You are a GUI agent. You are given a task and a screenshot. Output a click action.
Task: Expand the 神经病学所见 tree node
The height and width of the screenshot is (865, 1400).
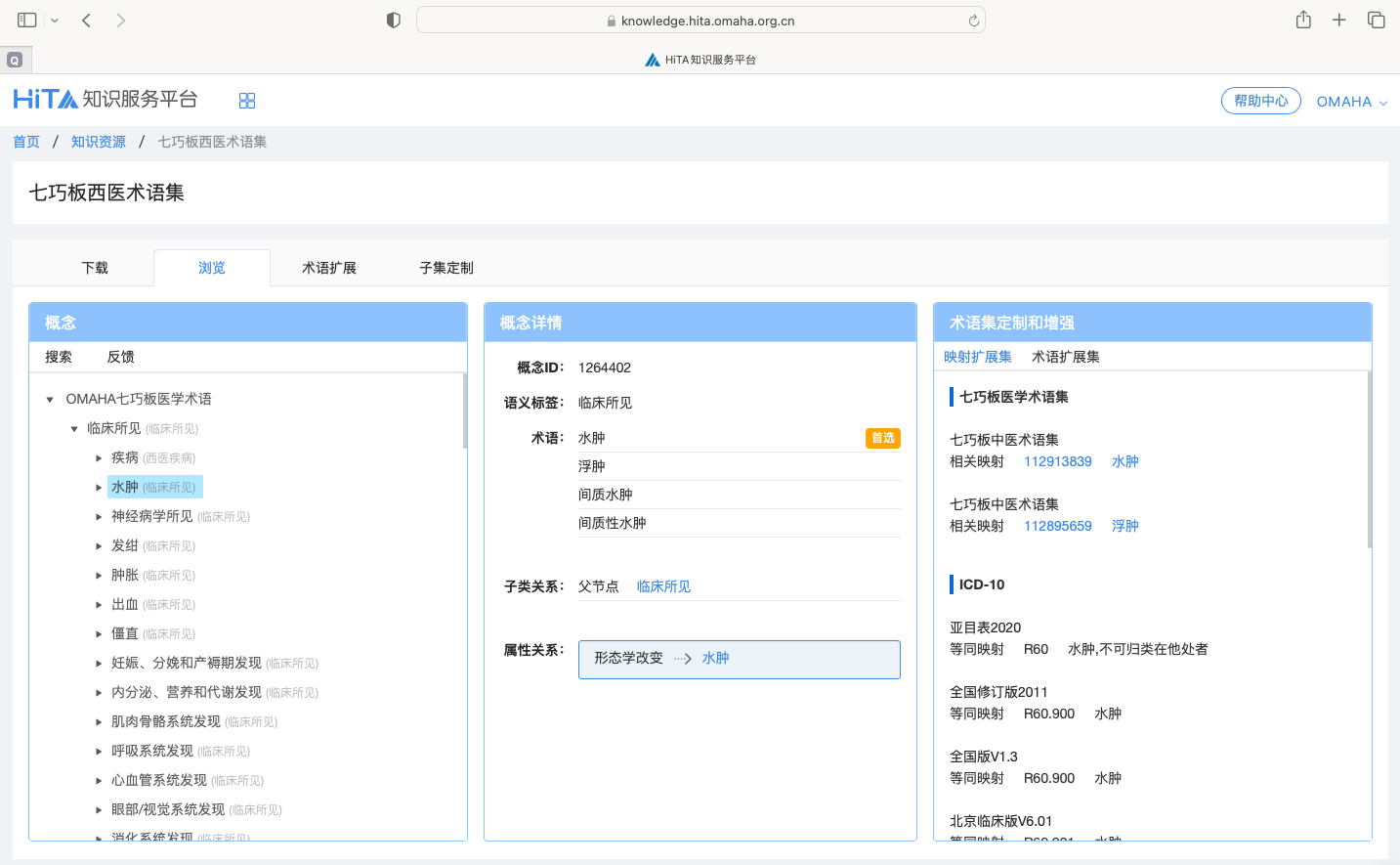click(99, 517)
